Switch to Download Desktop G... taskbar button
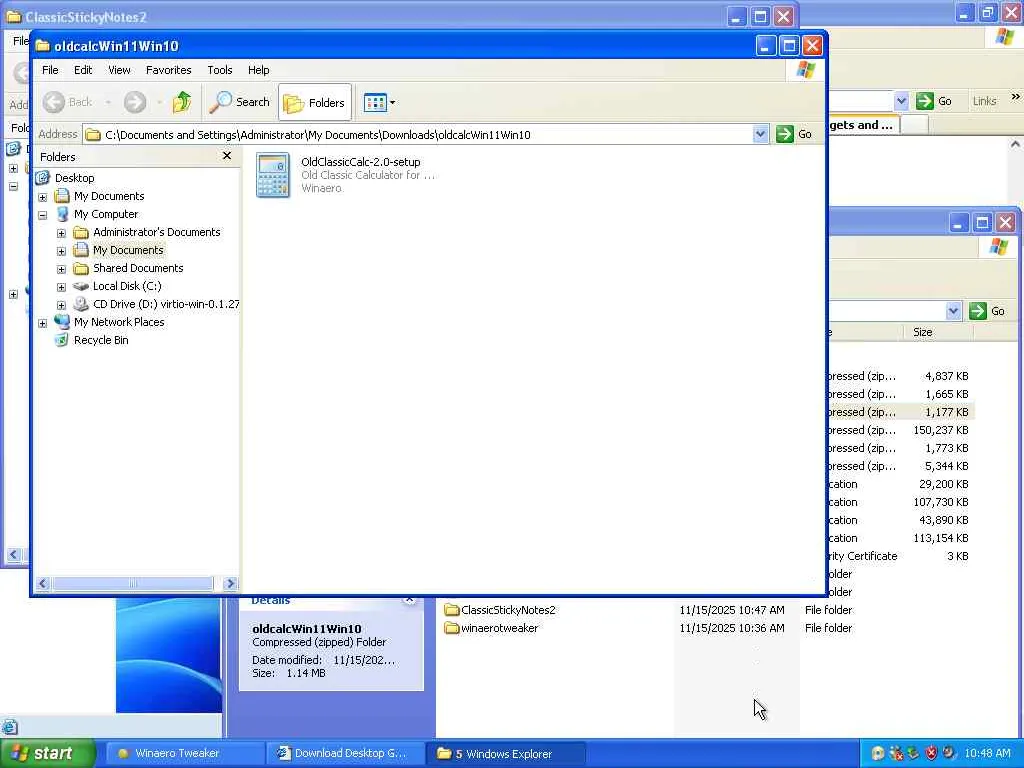 tap(345, 753)
